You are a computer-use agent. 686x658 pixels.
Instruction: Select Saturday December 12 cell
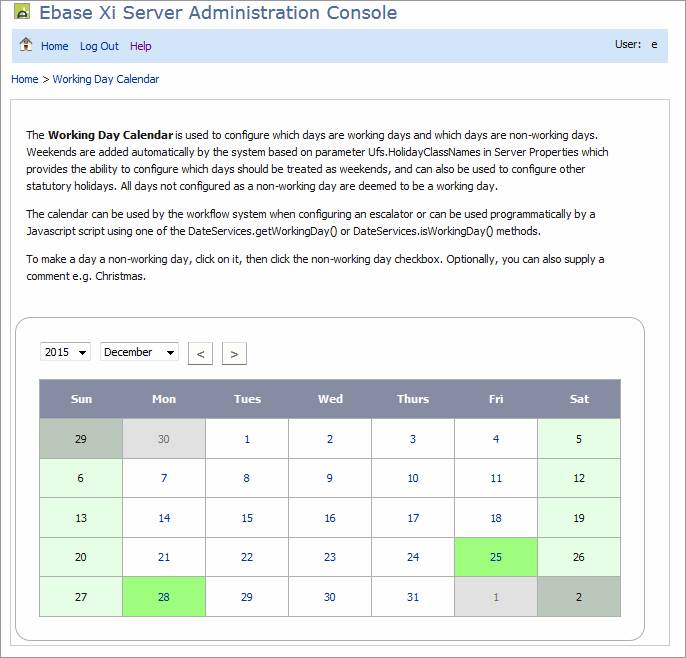coord(579,478)
